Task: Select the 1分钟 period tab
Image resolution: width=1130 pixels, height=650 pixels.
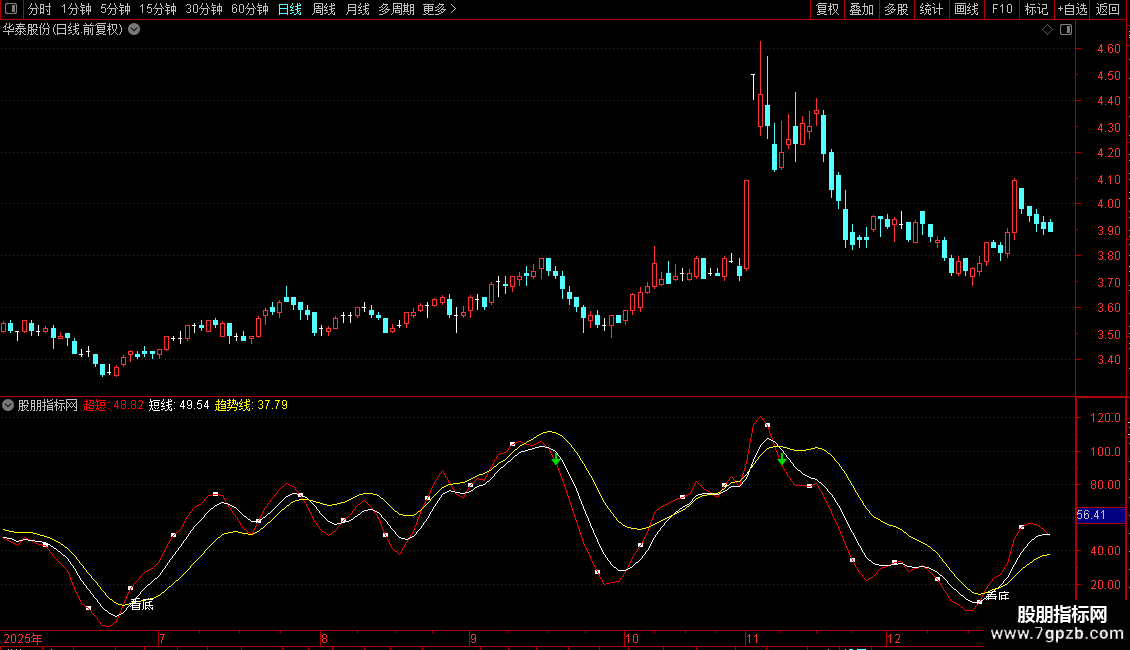Action: [x=76, y=9]
